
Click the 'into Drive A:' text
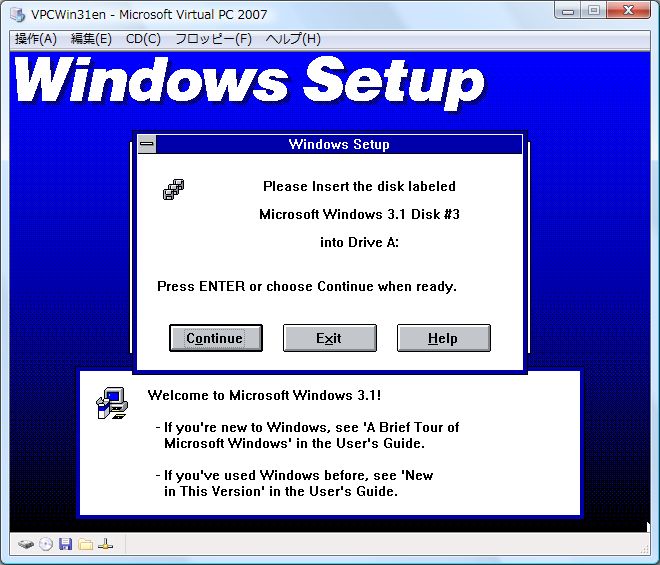coord(359,243)
